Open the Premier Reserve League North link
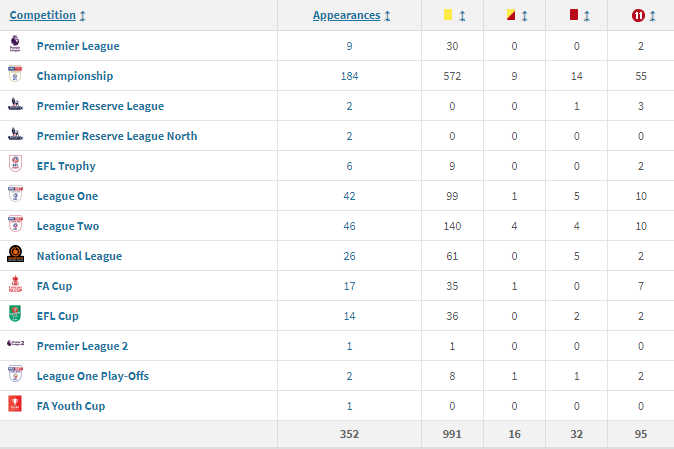 pos(116,136)
